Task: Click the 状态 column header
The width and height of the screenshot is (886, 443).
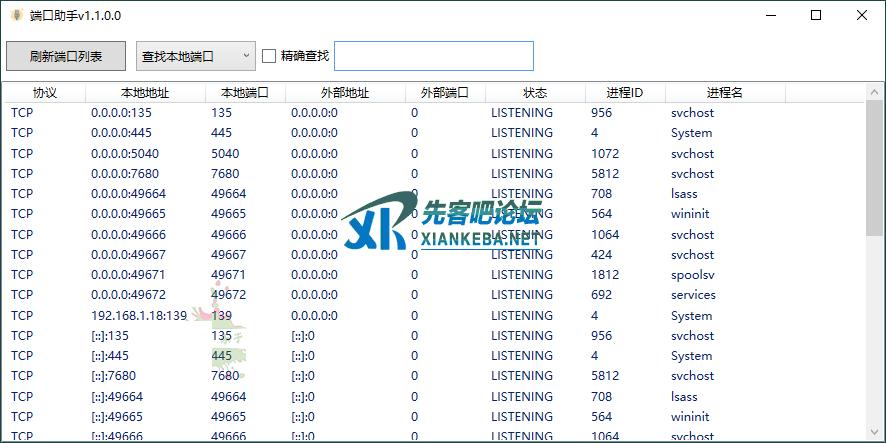Action: coord(535,92)
